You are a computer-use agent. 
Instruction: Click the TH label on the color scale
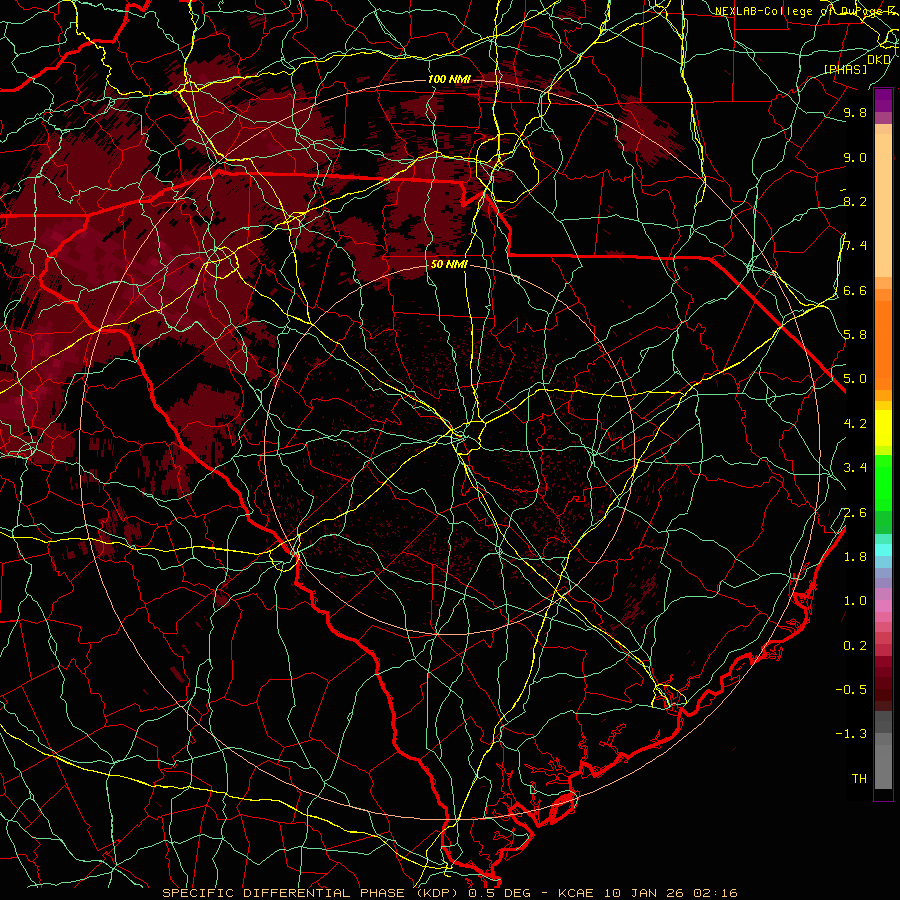(x=859, y=779)
